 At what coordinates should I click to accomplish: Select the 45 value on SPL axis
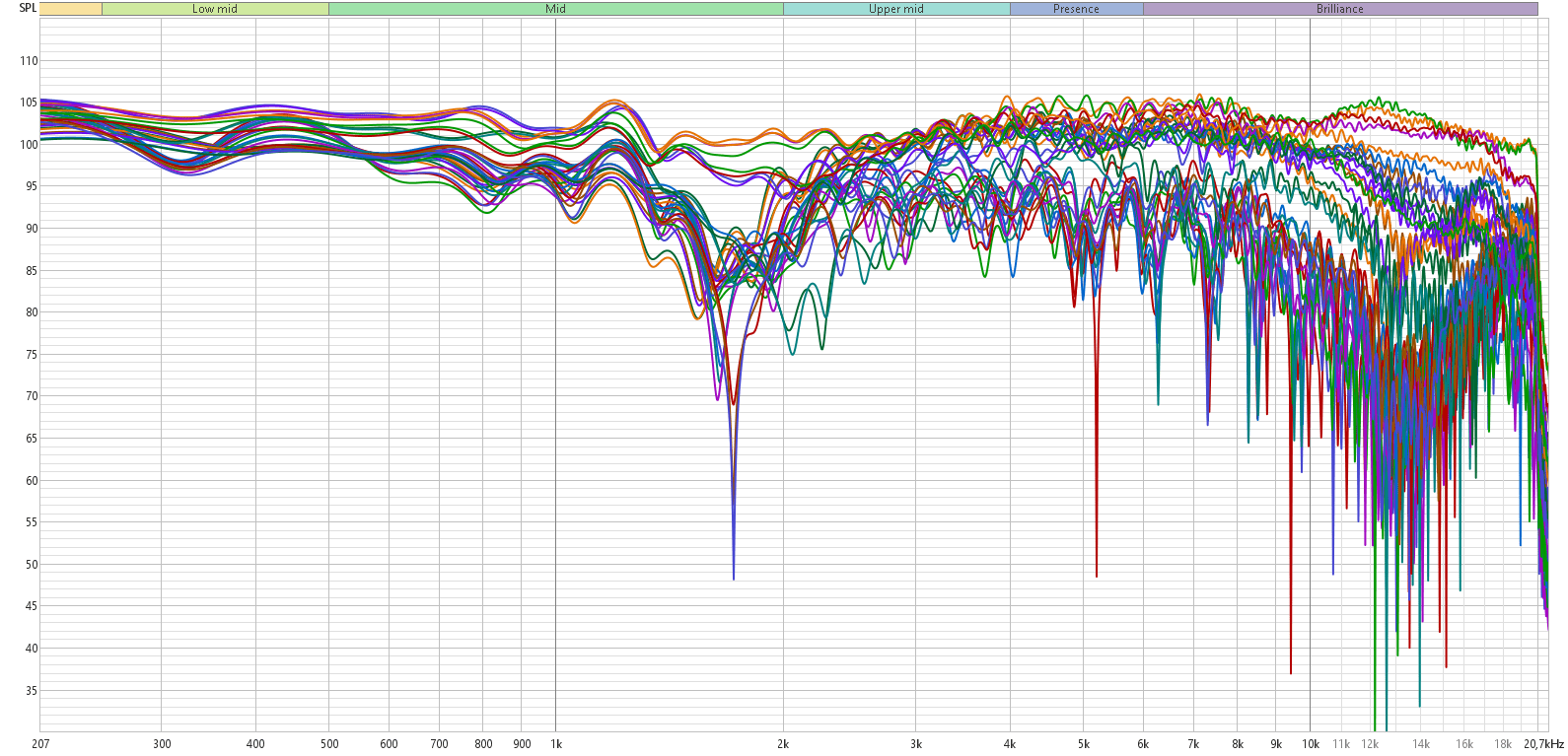(x=32, y=606)
